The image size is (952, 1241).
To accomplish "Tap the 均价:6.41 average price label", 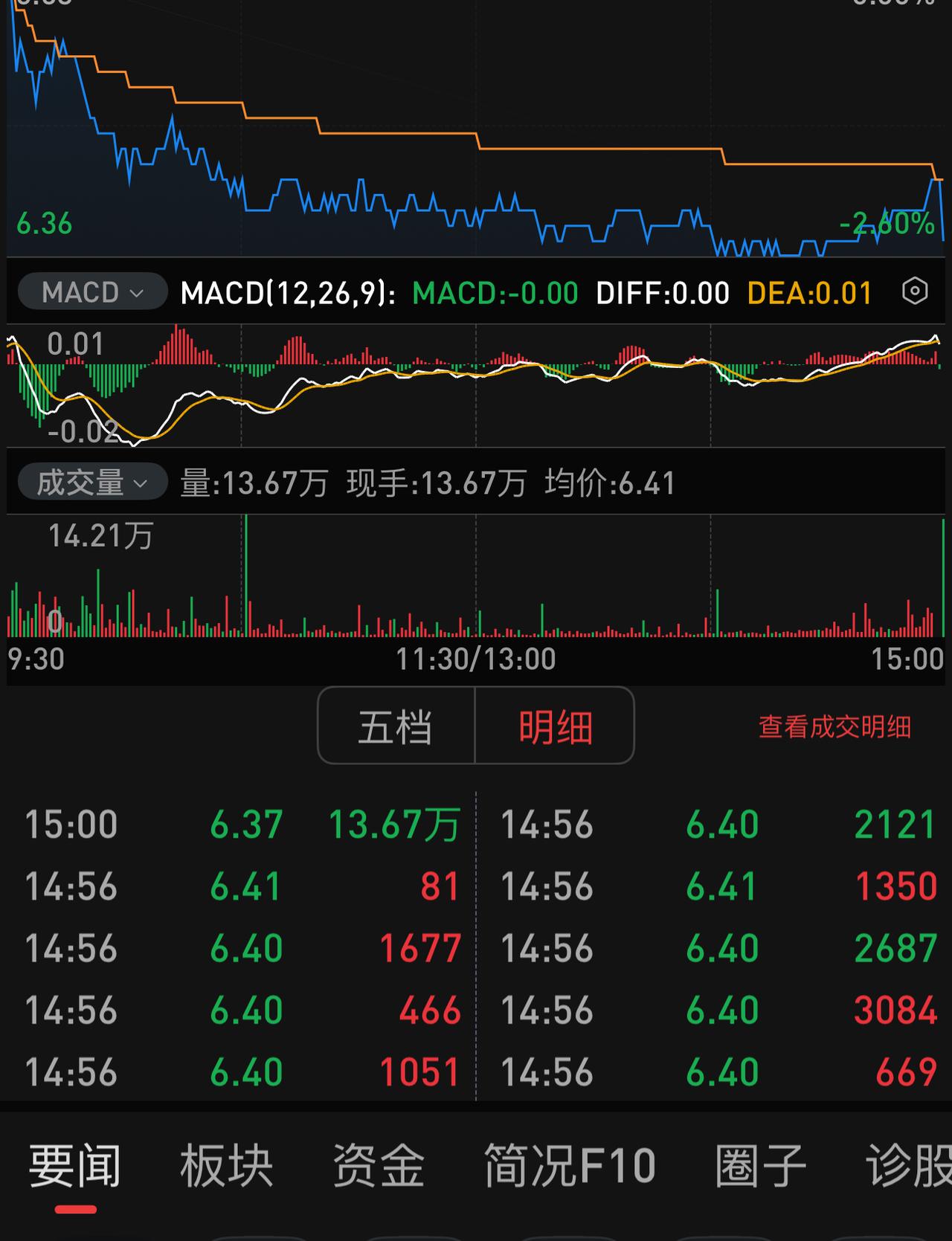I will (610, 483).
